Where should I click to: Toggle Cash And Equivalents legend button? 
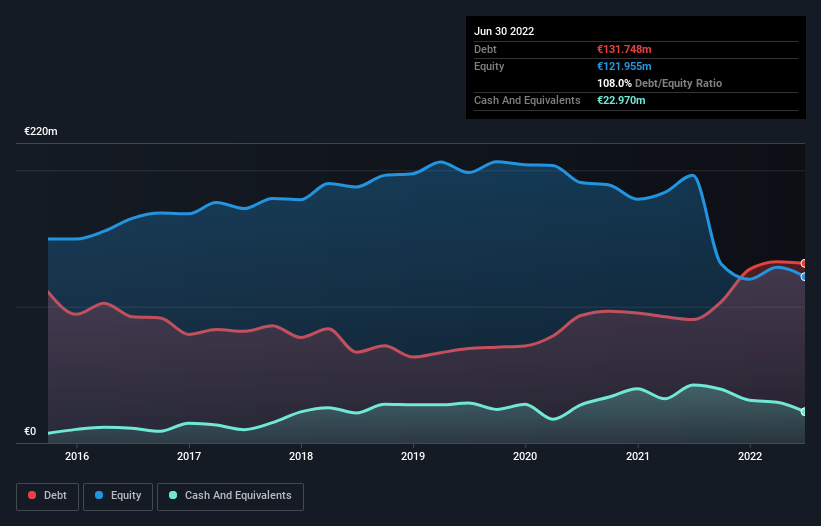click(230, 496)
